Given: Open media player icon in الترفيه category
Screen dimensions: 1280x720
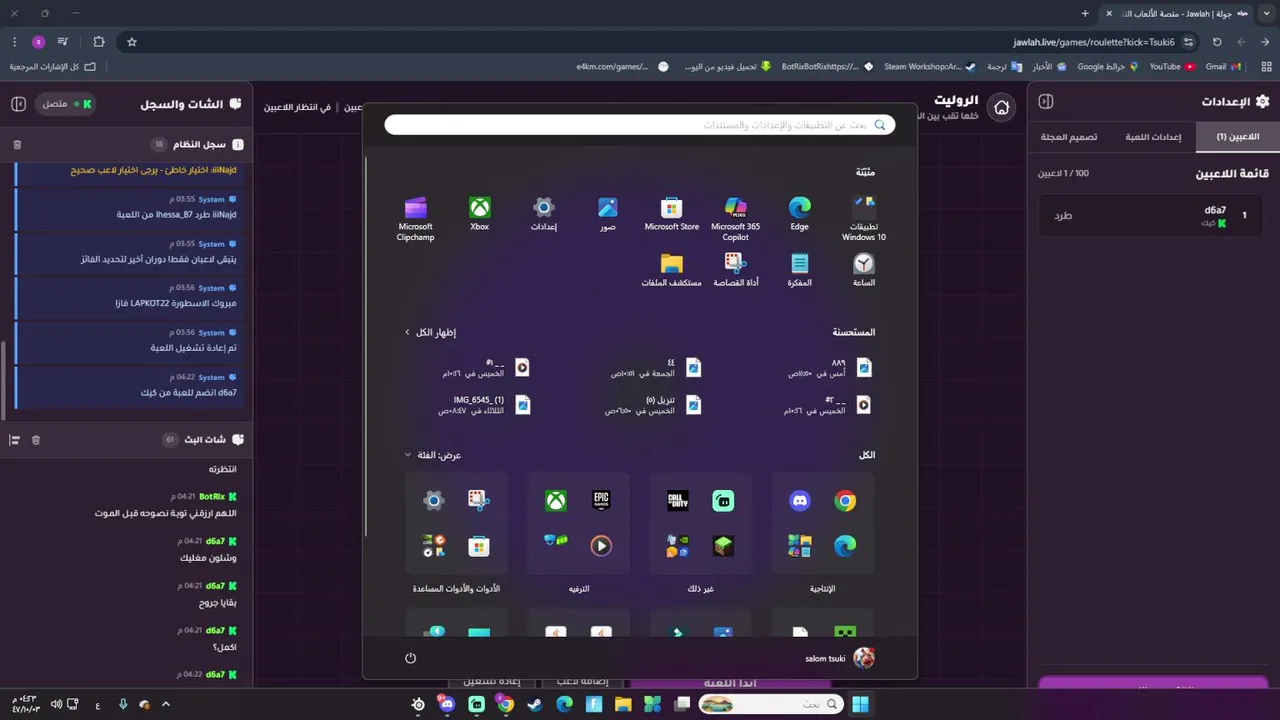Looking at the screenshot, I should click(601, 546).
